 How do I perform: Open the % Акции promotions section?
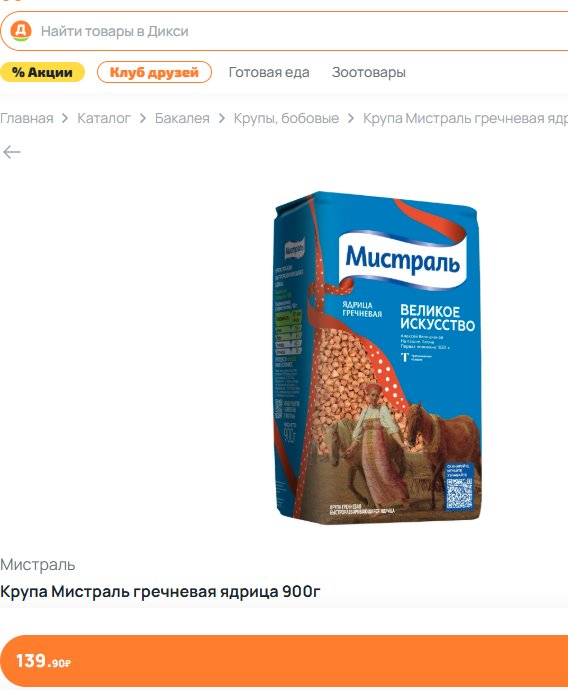pyautogui.click(x=42, y=72)
